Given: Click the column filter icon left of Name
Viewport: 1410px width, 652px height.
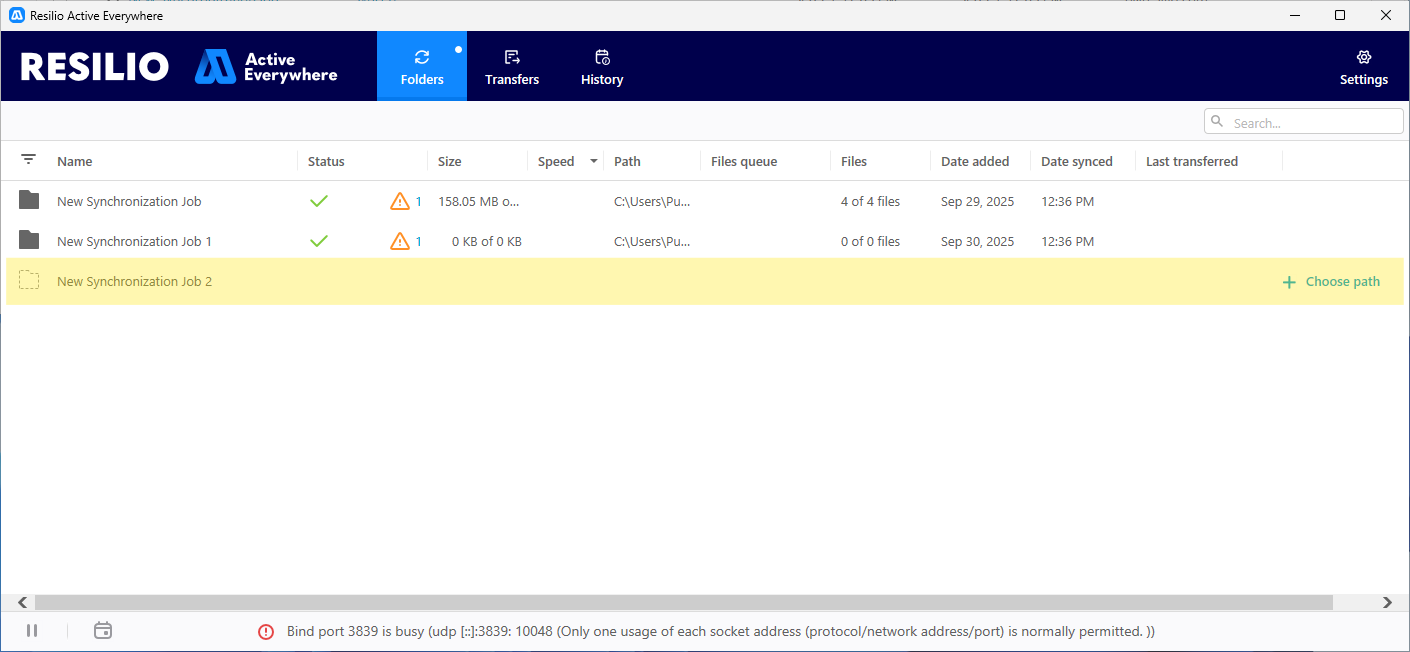Looking at the screenshot, I should [28, 160].
